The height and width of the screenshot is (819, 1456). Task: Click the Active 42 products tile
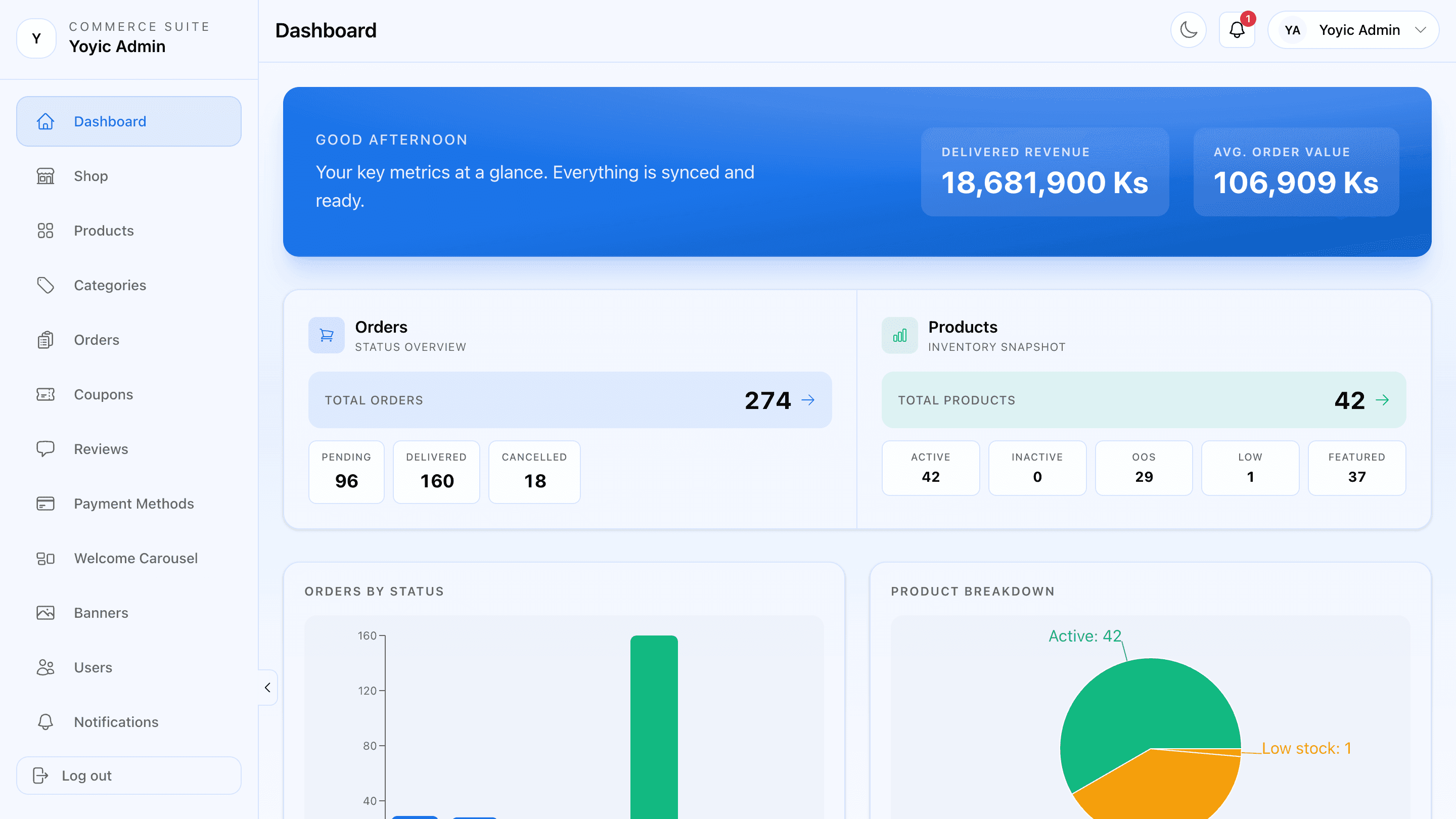[931, 468]
